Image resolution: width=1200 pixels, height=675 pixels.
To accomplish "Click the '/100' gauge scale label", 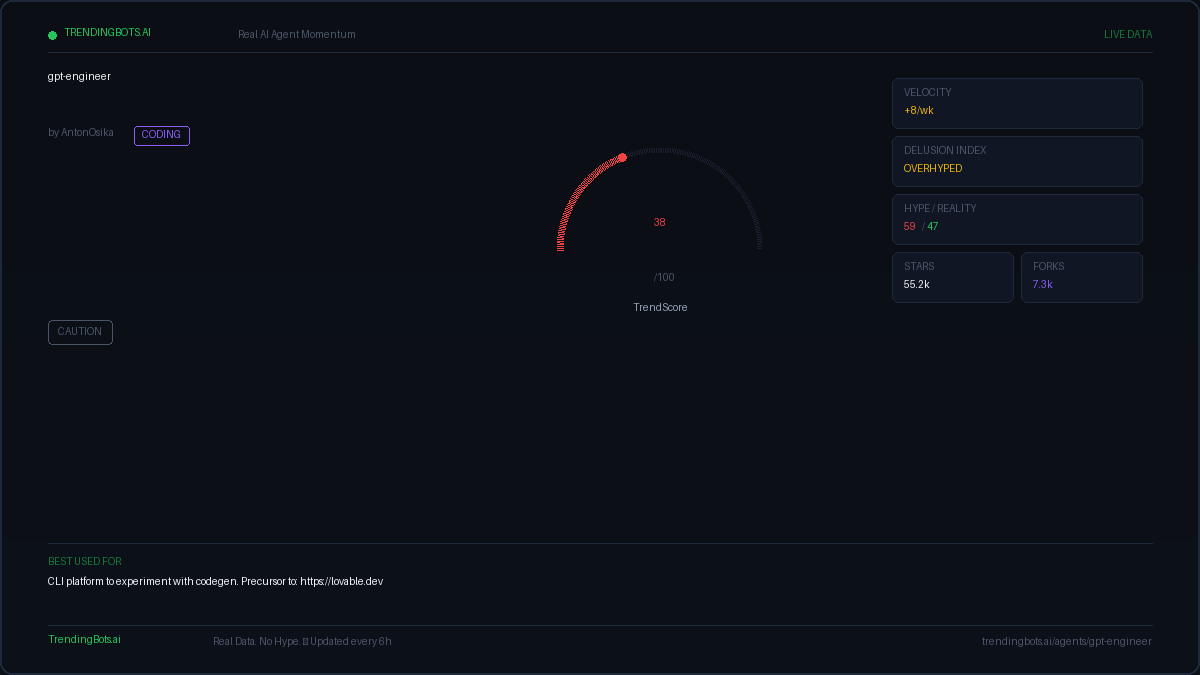I will (x=664, y=278).
